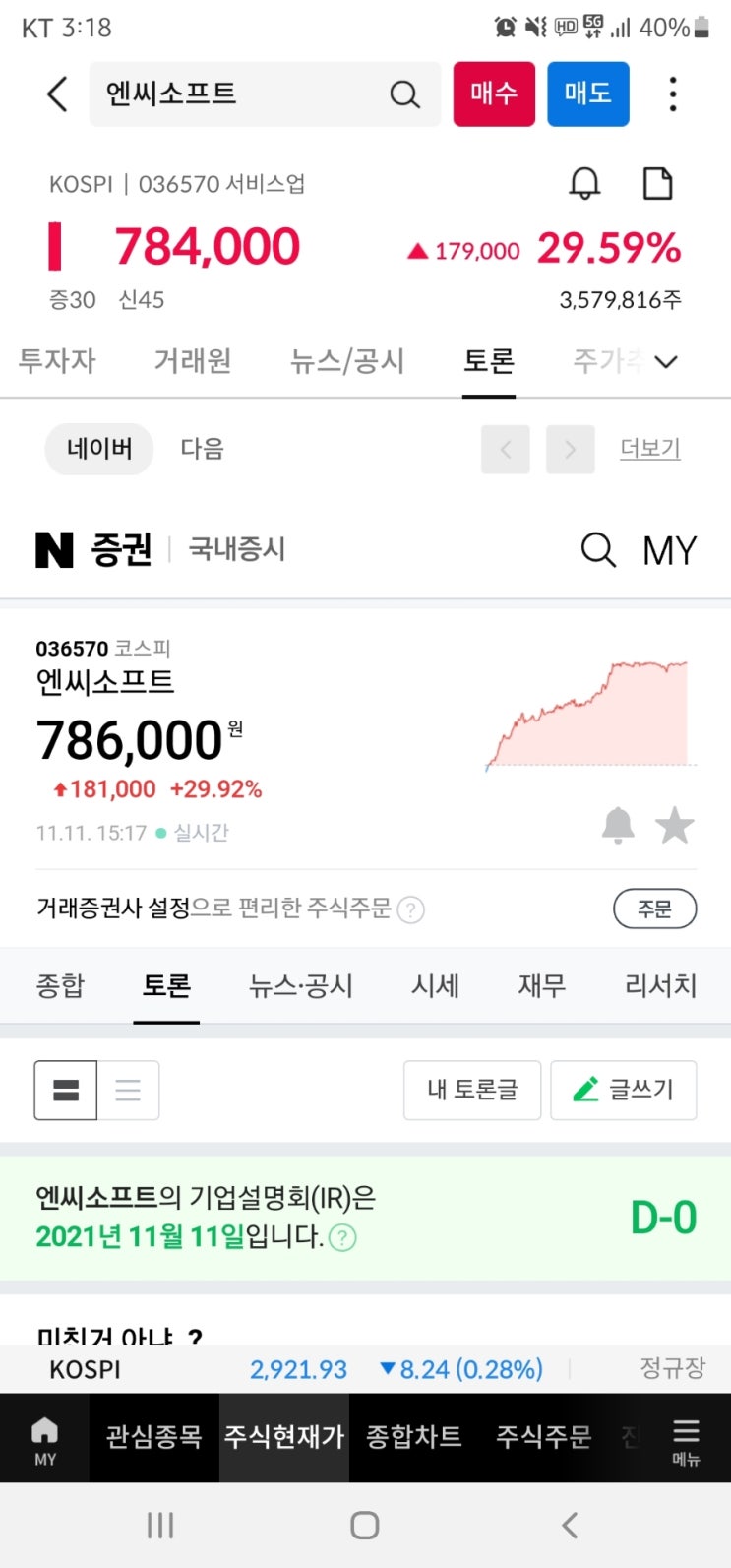Tap the back arrow beside the search box
Screen dimensions: 731x1568
pos(57,94)
